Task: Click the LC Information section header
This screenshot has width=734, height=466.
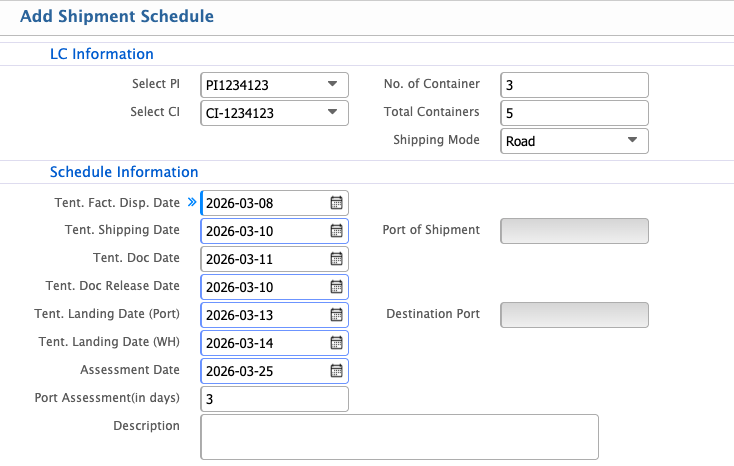Action: pos(102,54)
